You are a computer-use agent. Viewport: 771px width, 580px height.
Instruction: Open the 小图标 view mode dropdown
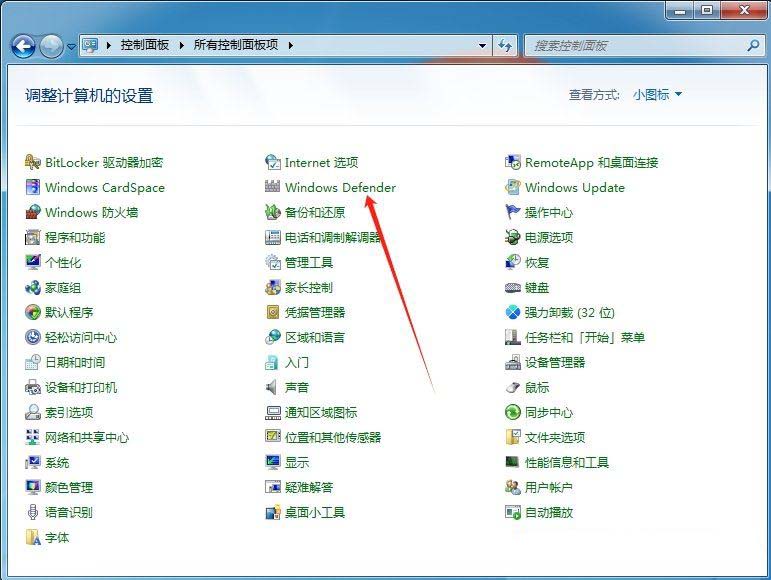pyautogui.click(x=657, y=94)
